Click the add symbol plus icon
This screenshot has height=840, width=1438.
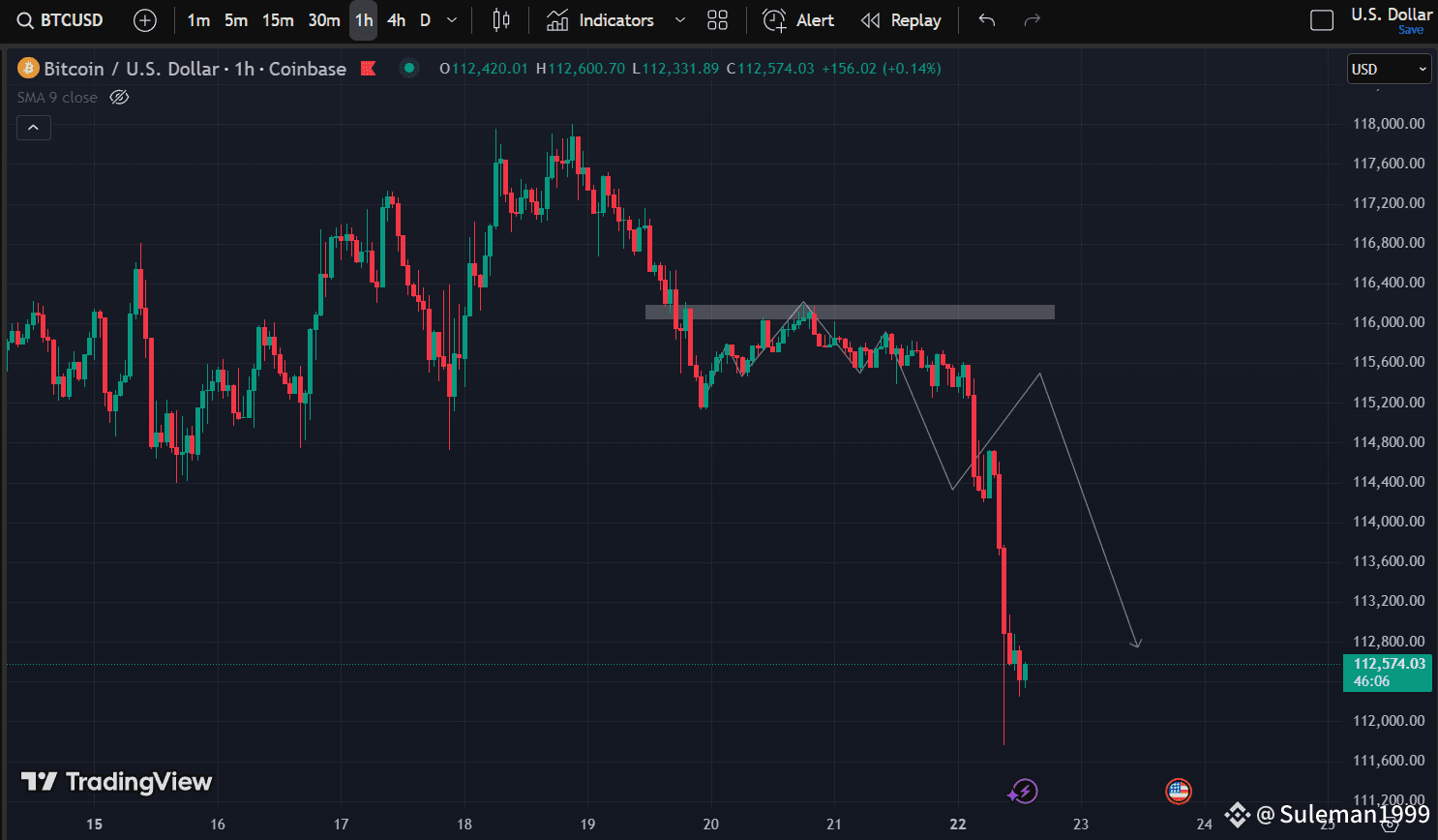point(145,20)
